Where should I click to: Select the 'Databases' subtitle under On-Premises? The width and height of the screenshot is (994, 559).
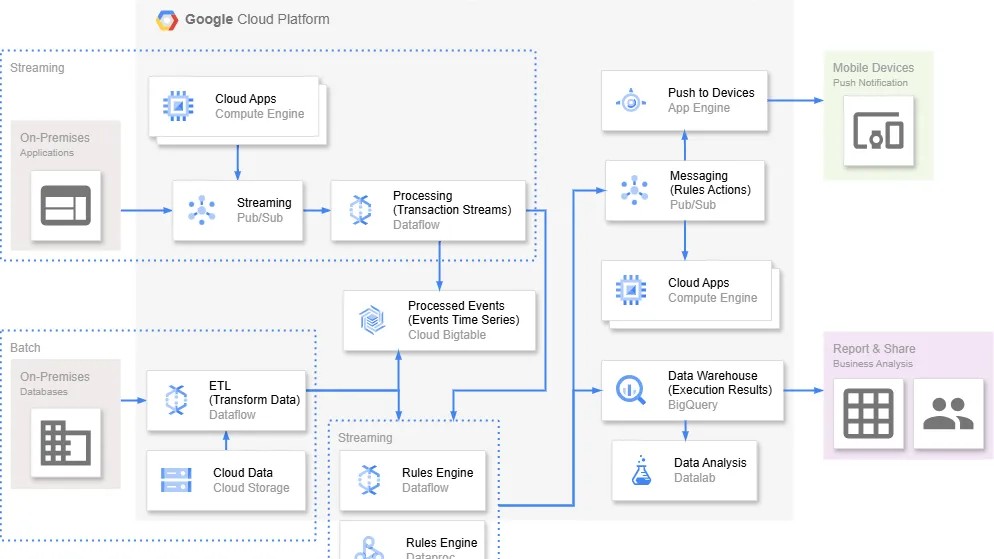tap(43, 392)
